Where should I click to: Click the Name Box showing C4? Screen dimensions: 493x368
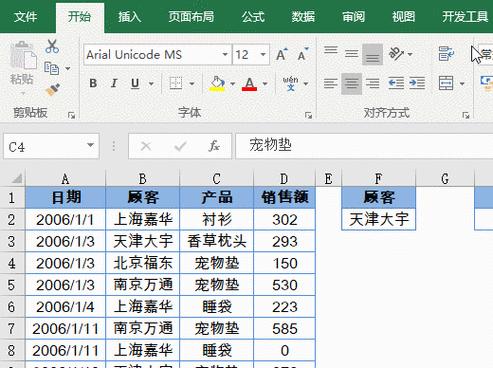(x=51, y=146)
